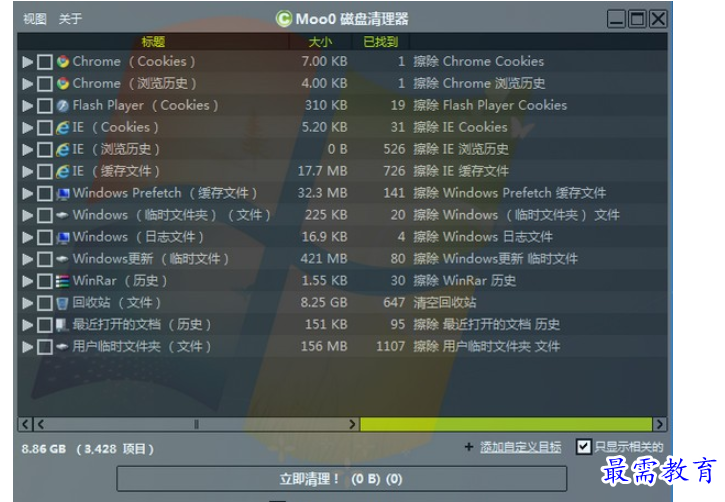Expand the WinRar (历史) row
Image resolution: width=725 pixels, height=502 pixels.
point(28,282)
